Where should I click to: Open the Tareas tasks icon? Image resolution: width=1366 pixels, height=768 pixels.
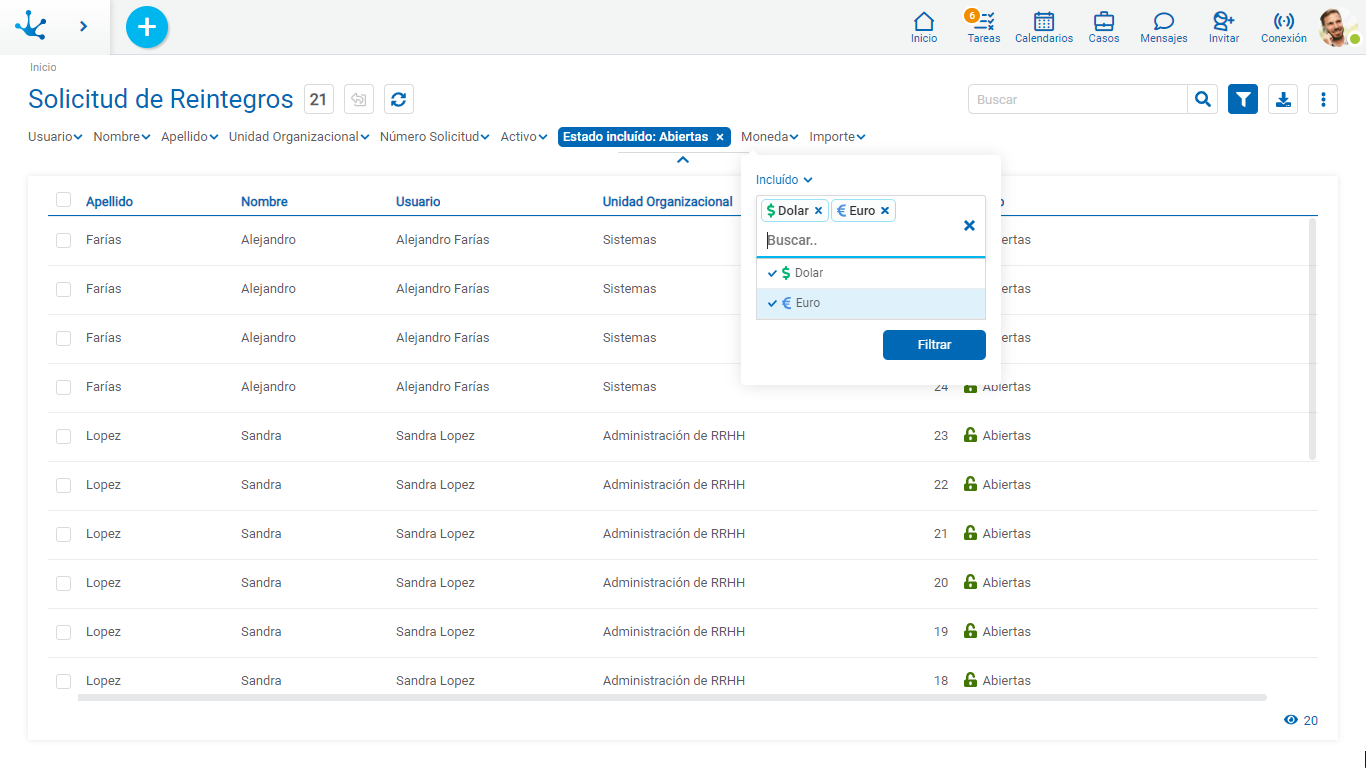984,27
